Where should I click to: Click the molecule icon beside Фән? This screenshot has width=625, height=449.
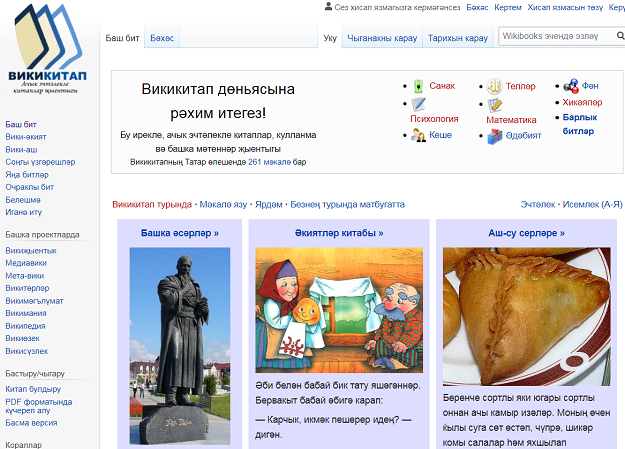coord(571,86)
